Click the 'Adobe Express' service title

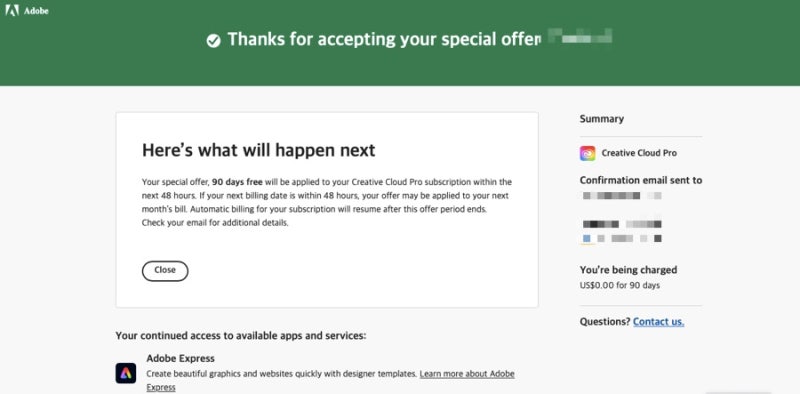[x=180, y=358]
